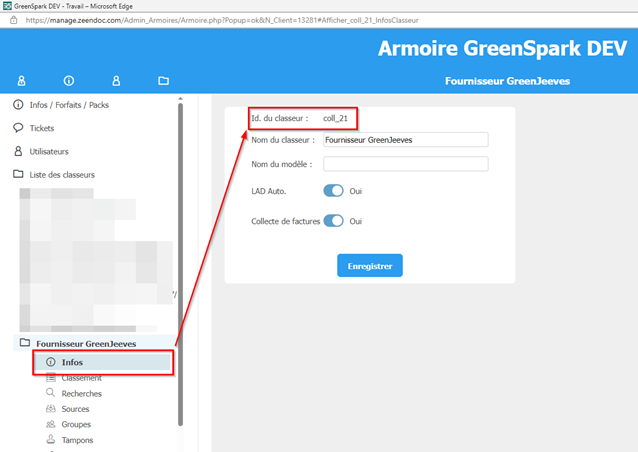Toggle the LAD Auto. switch
Image resolution: width=638 pixels, height=452 pixels.
(x=333, y=190)
